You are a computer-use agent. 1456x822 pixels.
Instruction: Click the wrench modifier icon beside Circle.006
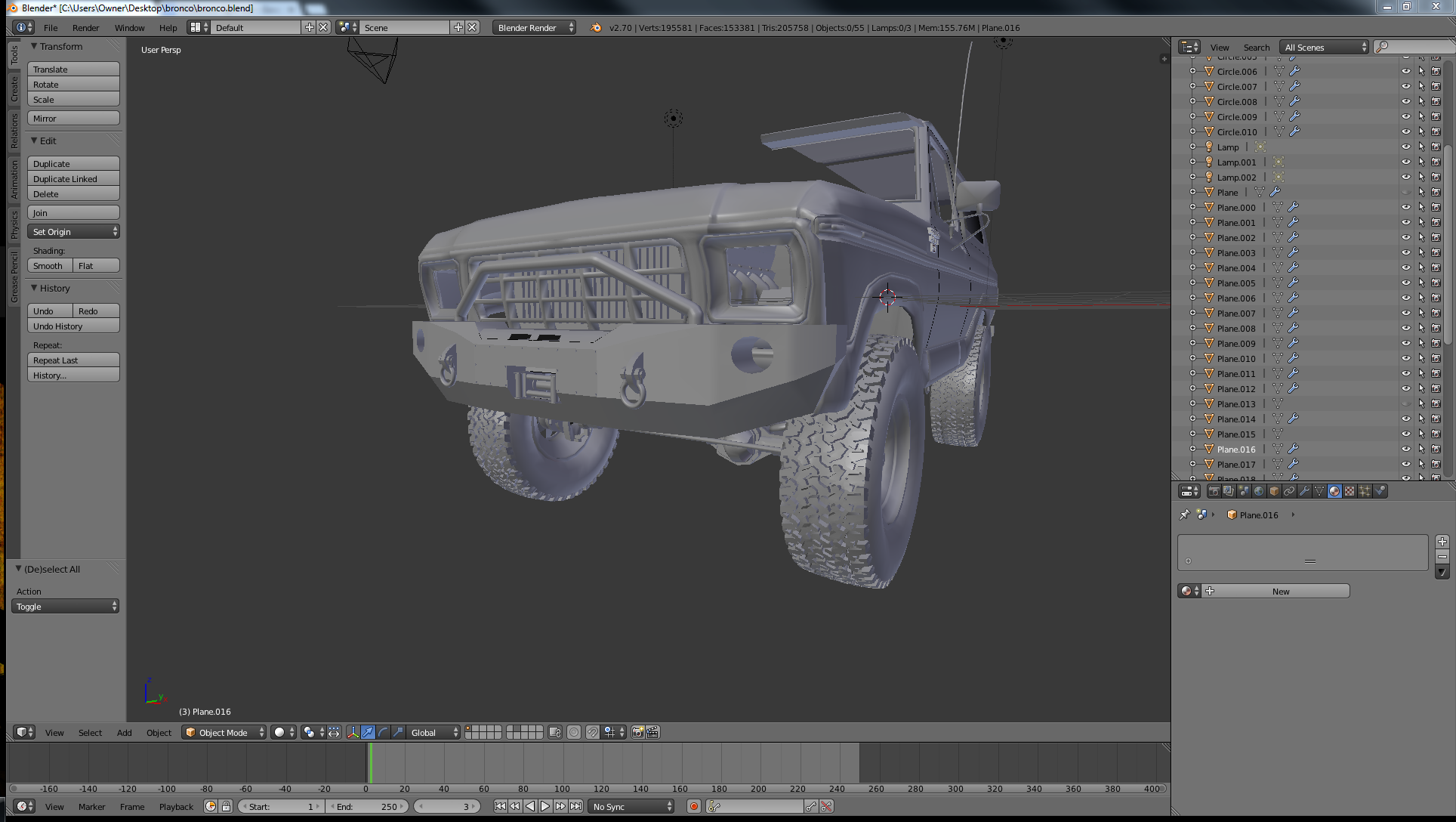(x=1294, y=71)
